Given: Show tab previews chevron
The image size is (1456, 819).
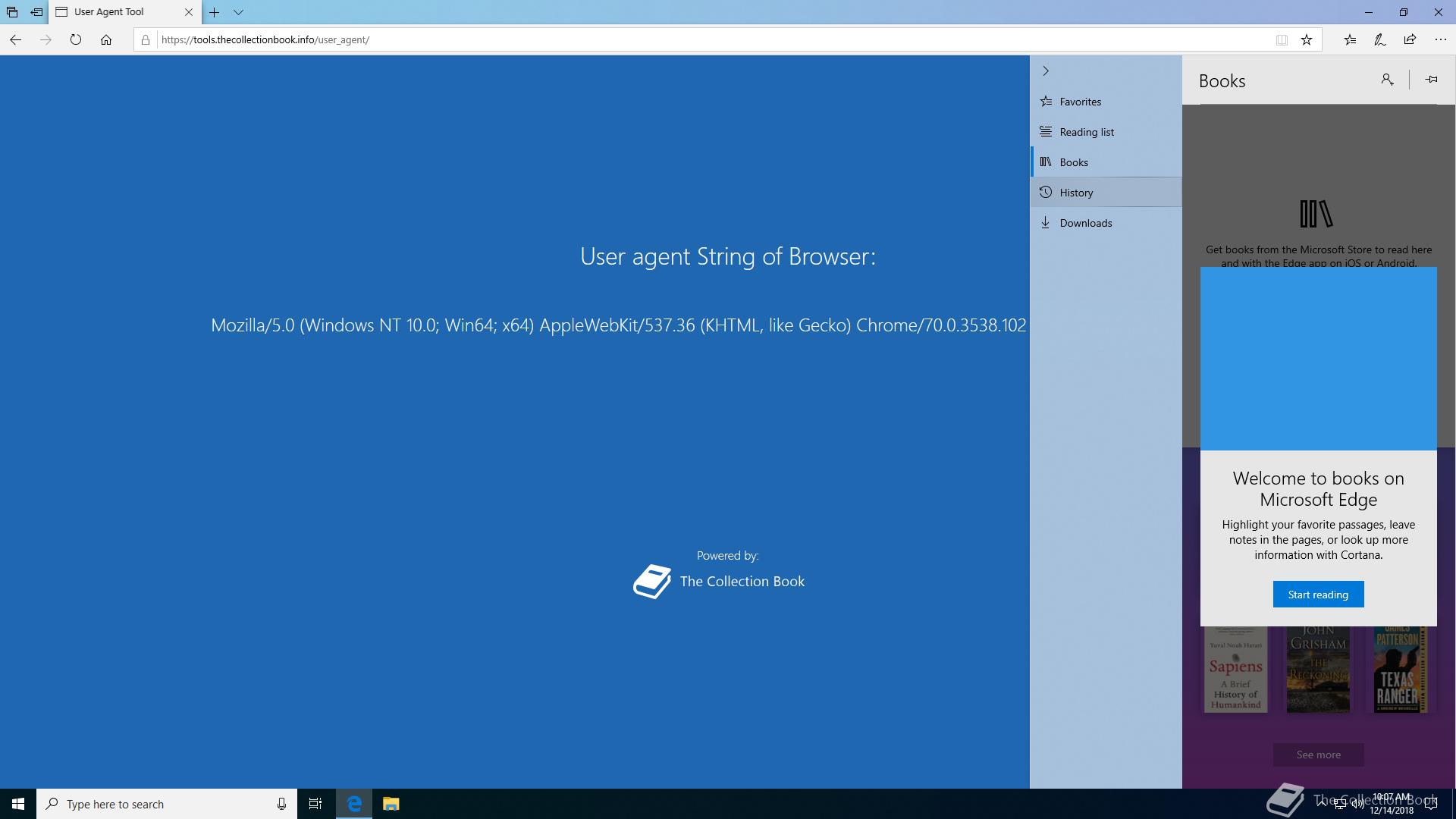Looking at the screenshot, I should click(x=238, y=12).
